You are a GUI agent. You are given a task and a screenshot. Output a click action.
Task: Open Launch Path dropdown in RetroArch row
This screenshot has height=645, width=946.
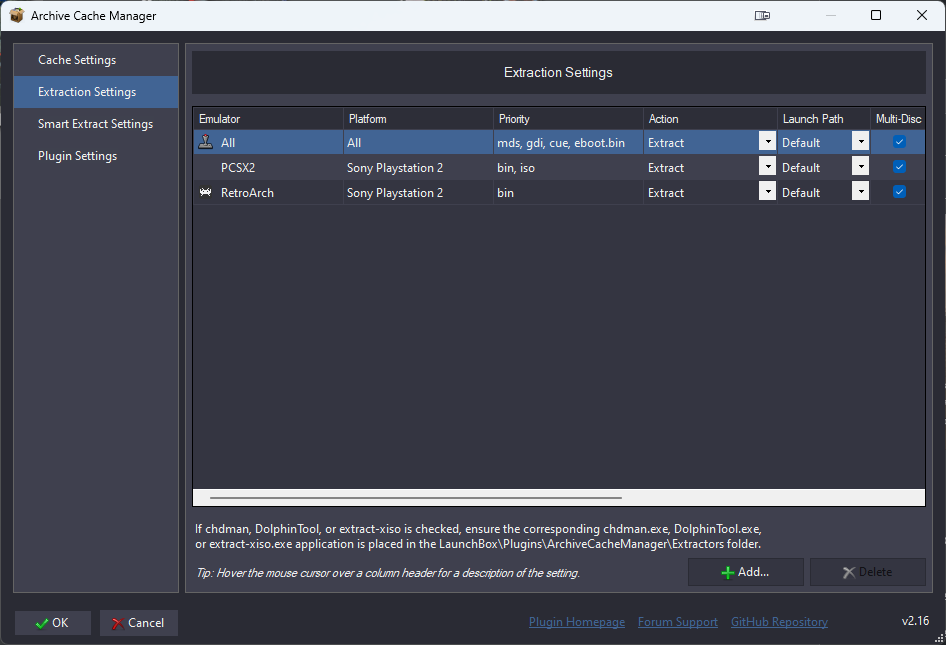(860, 191)
